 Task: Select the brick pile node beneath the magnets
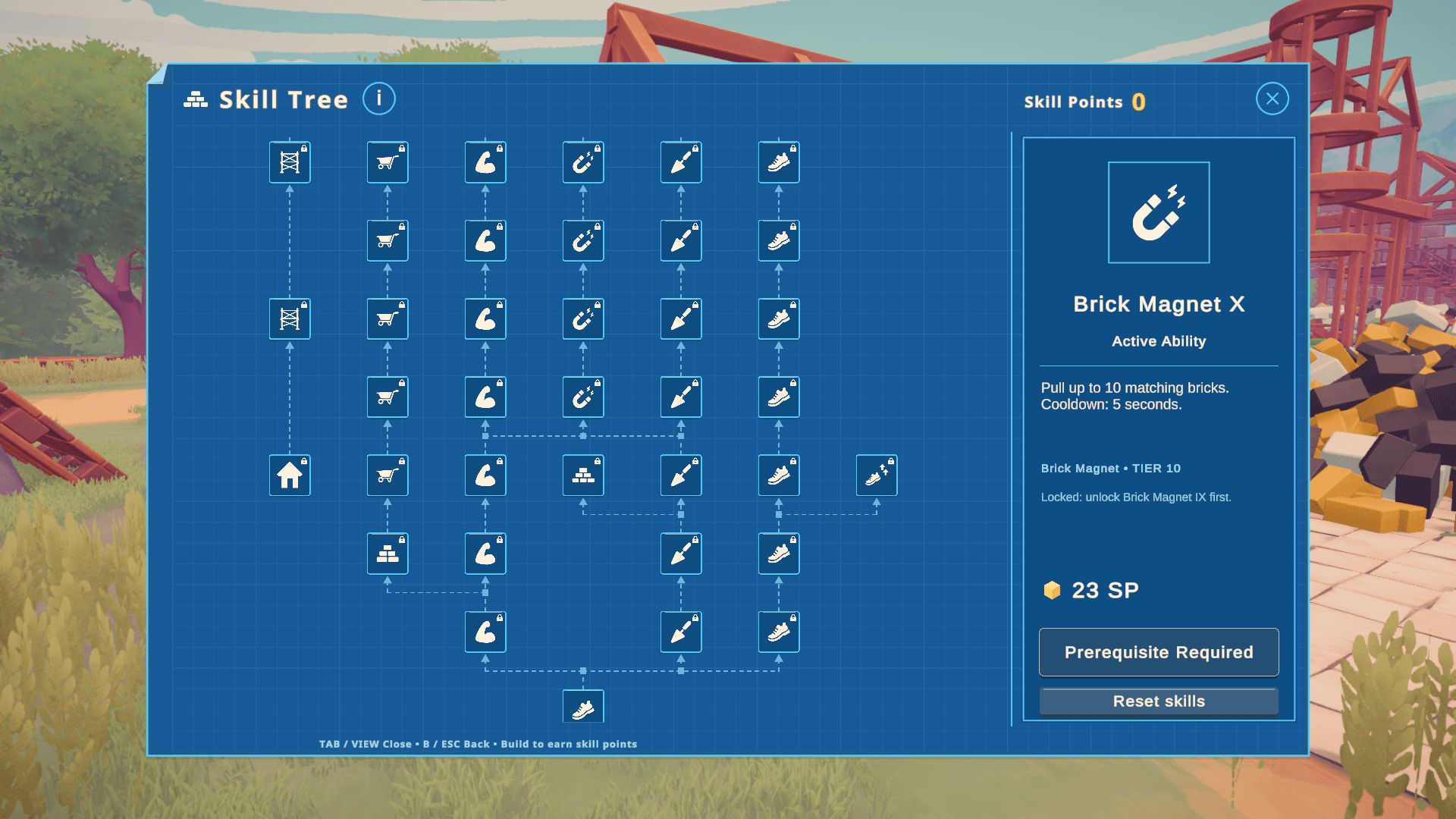583,475
